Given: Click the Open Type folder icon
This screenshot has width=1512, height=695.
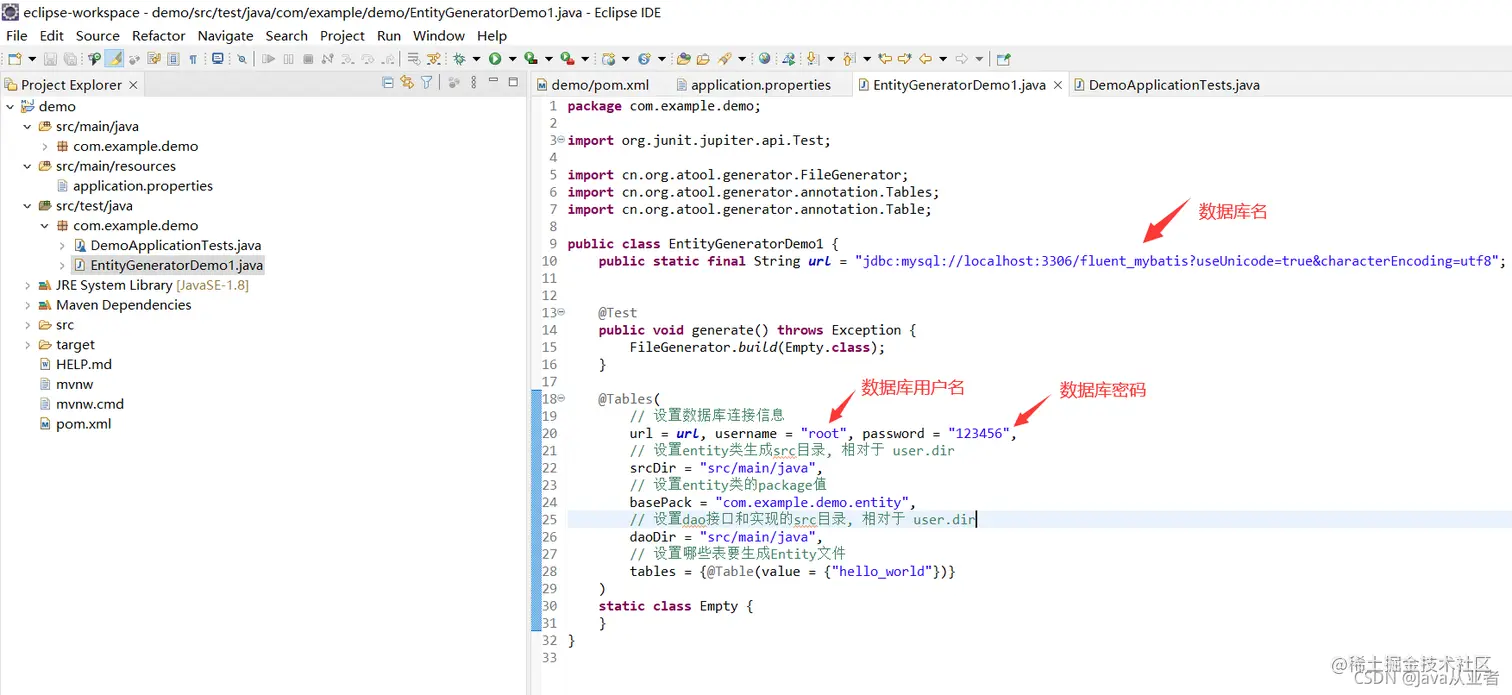Looking at the screenshot, I should click(683, 59).
